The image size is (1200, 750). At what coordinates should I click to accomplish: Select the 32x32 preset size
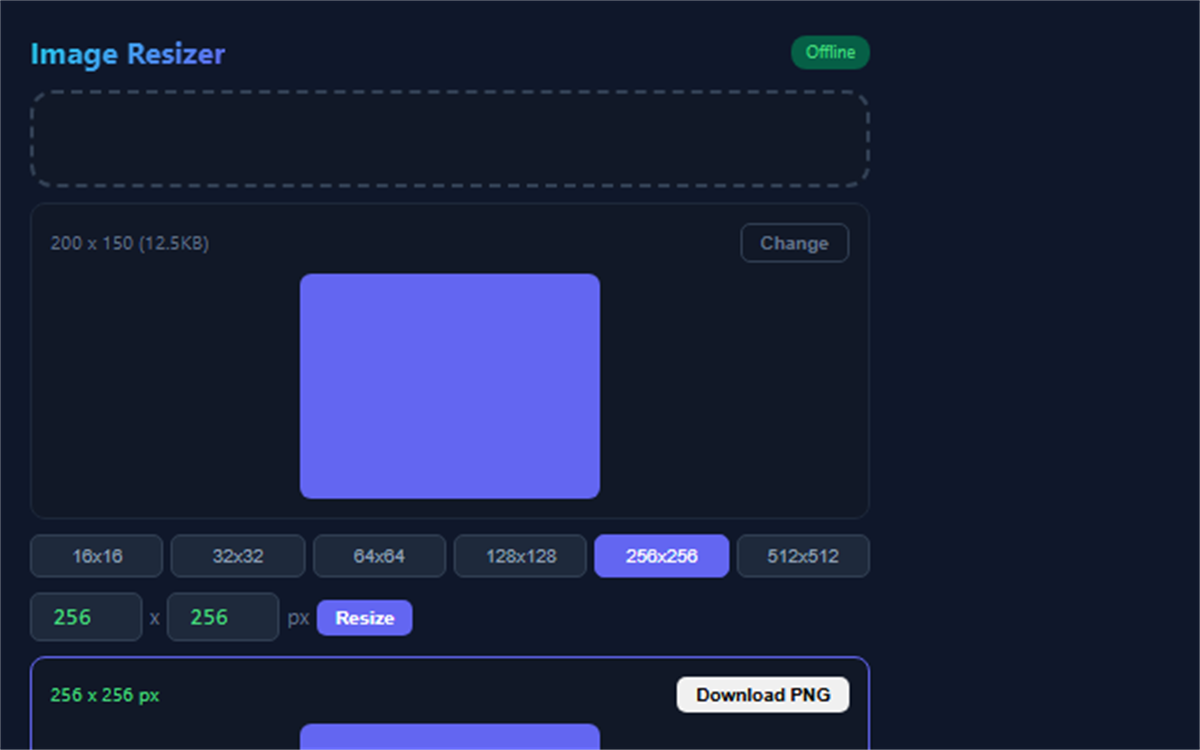238,556
